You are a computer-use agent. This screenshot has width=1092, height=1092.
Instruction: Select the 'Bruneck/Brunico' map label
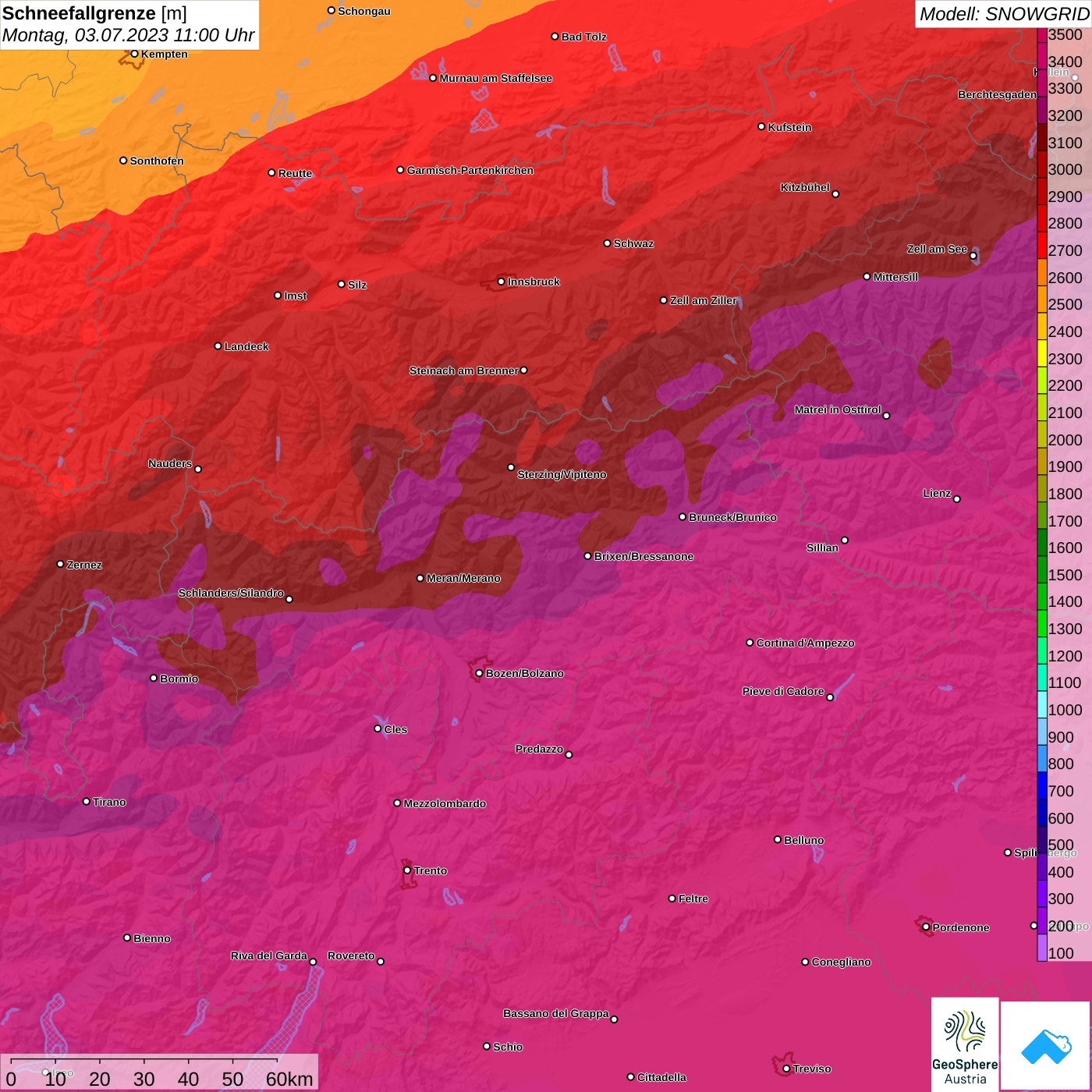(x=732, y=517)
